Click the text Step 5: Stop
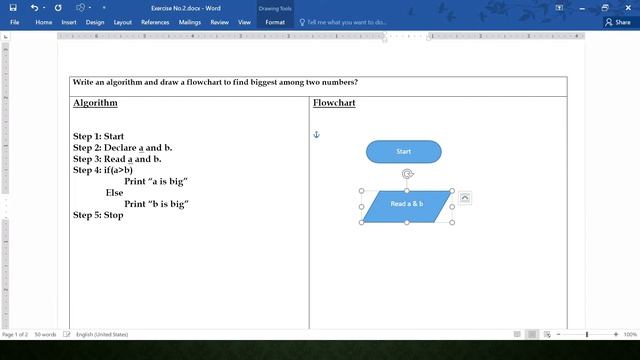 [x=98, y=215]
